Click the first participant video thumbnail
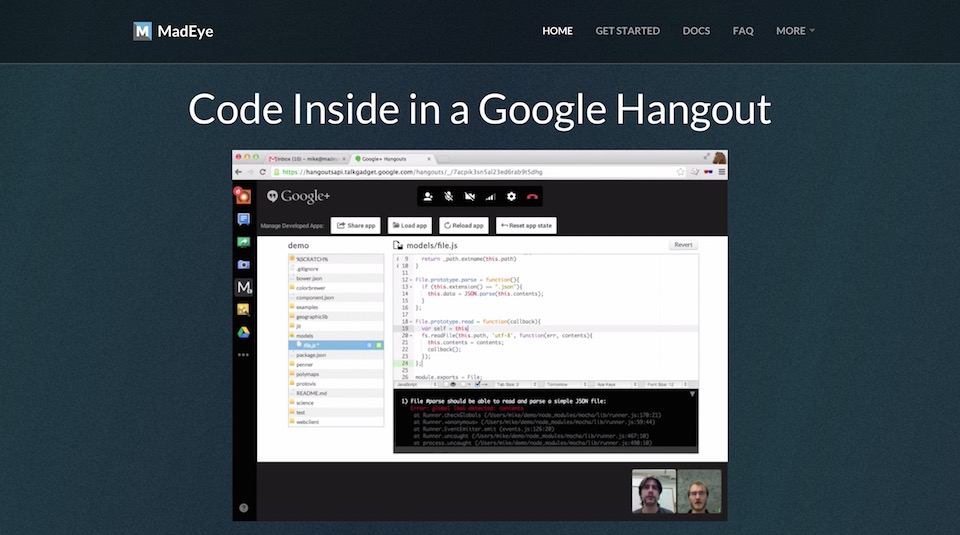 pos(654,491)
